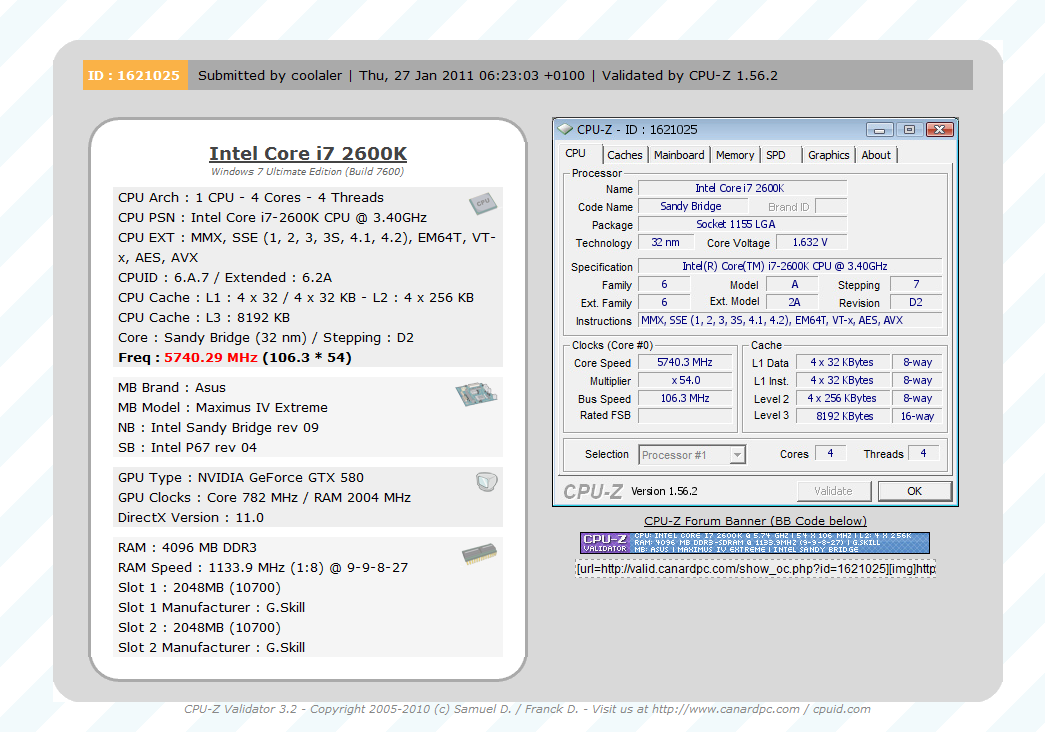This screenshot has width=1045, height=732.
Task: Click the red 5740.29 MHz frequency text
Action: [x=211, y=357]
